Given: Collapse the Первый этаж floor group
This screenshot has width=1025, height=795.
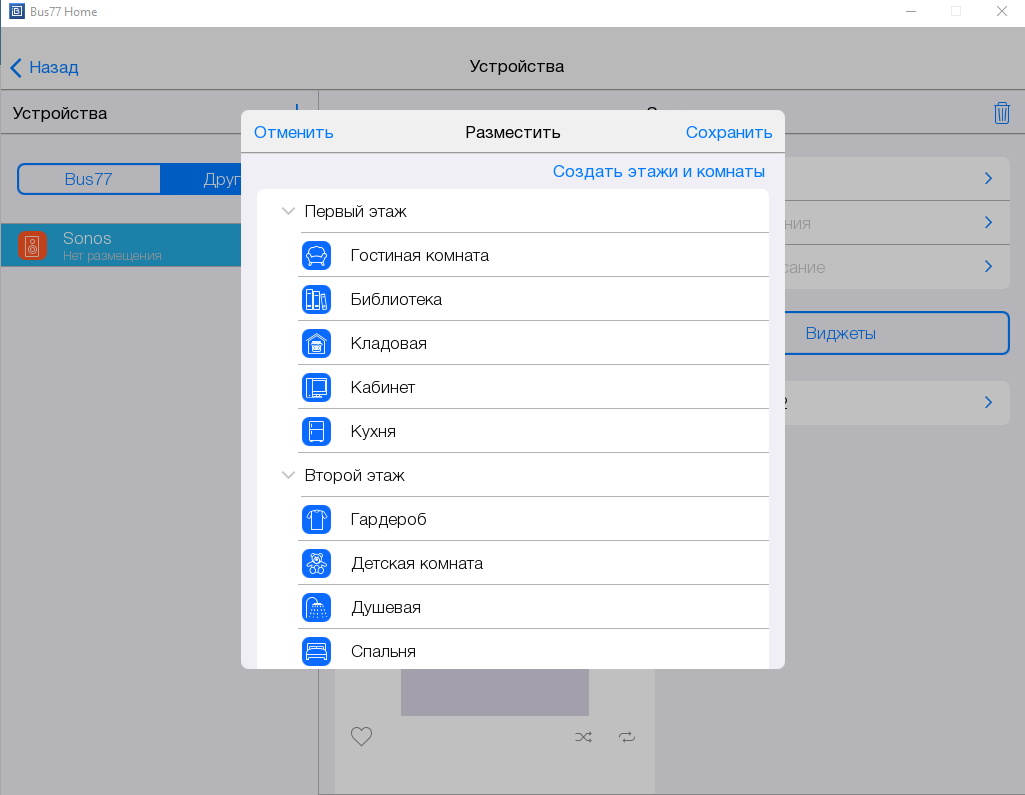Looking at the screenshot, I should 288,212.
